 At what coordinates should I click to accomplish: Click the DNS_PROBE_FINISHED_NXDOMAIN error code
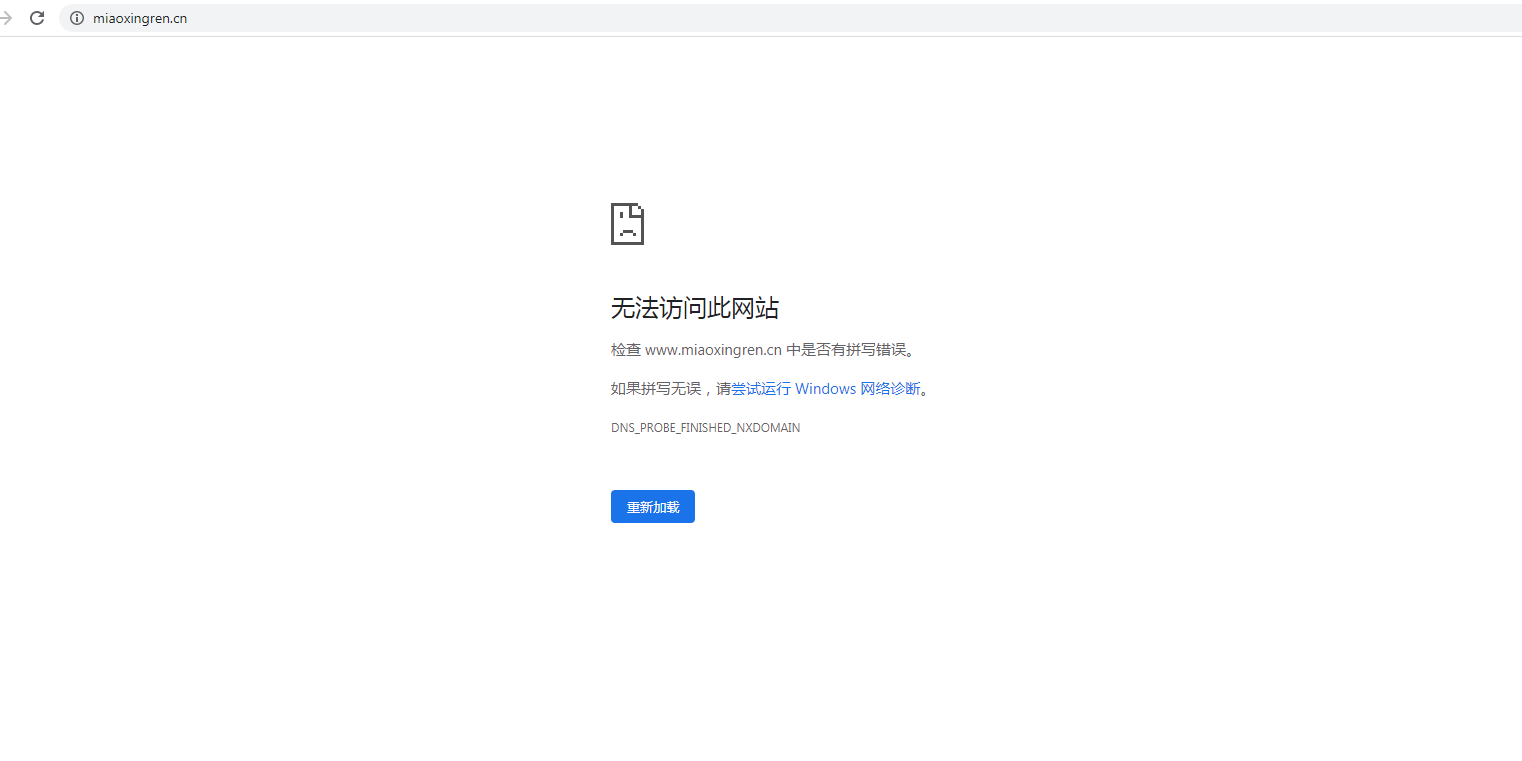click(x=705, y=427)
